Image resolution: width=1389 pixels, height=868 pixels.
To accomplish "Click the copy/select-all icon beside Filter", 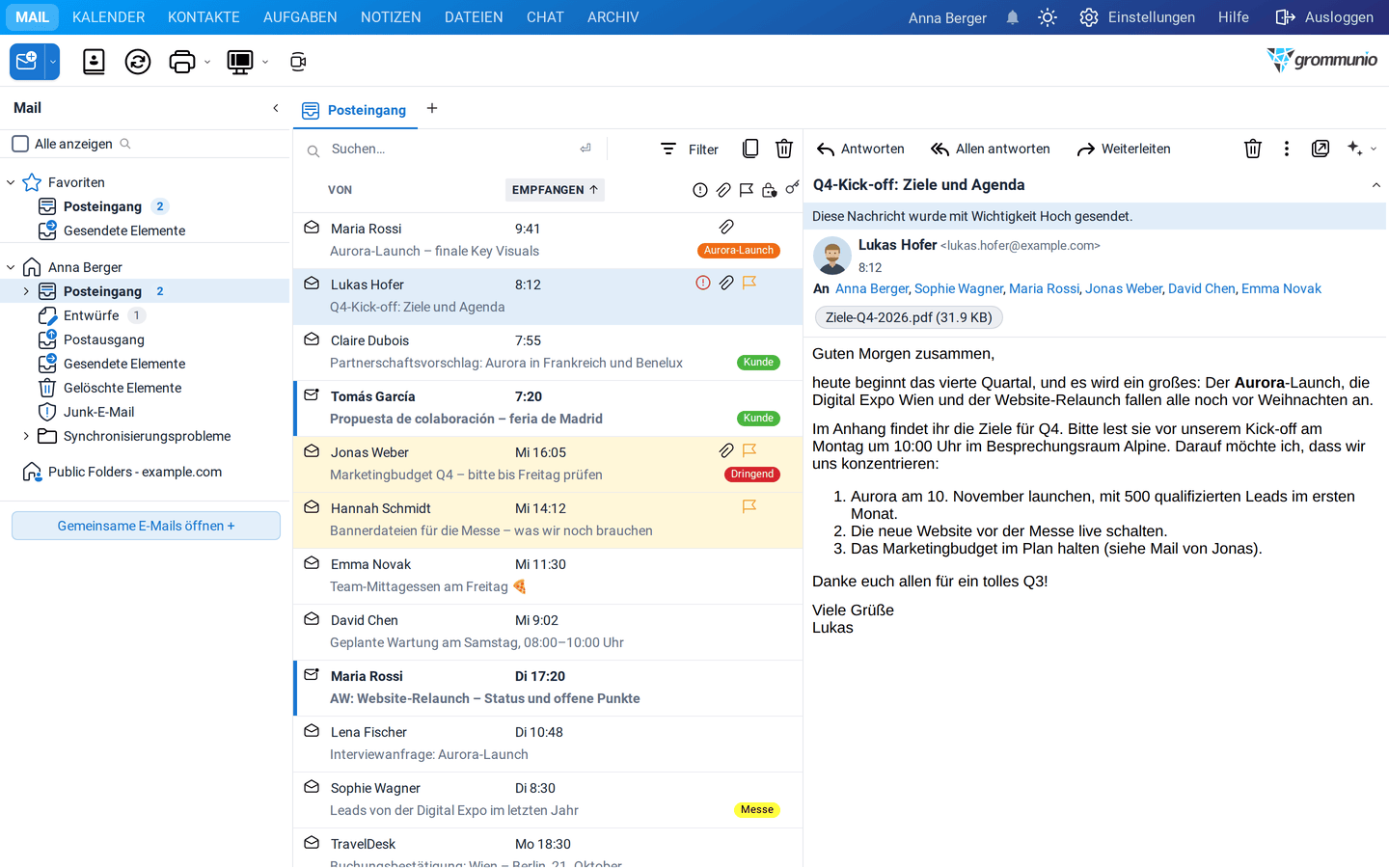I will (x=750, y=149).
